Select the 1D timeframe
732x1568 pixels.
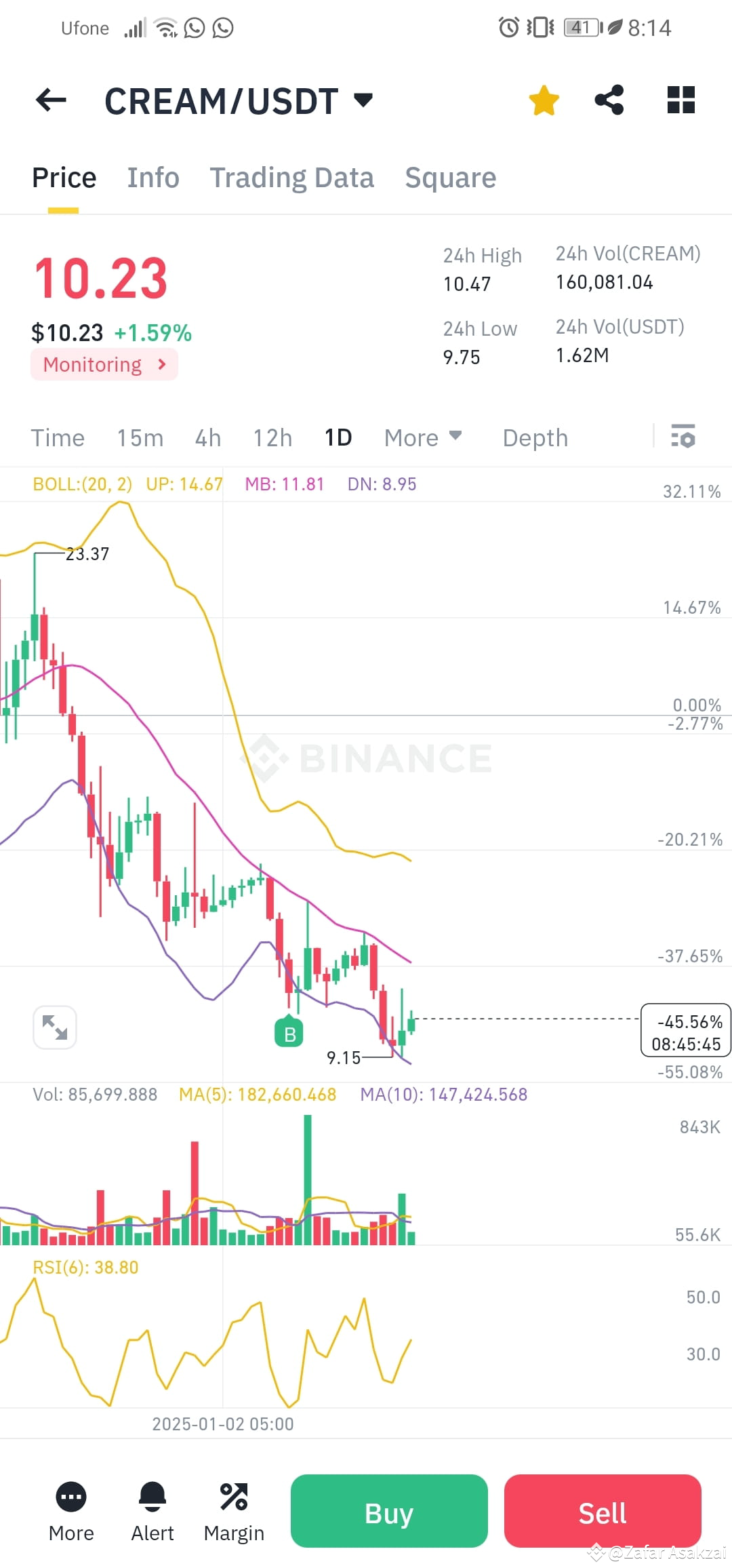(x=338, y=438)
